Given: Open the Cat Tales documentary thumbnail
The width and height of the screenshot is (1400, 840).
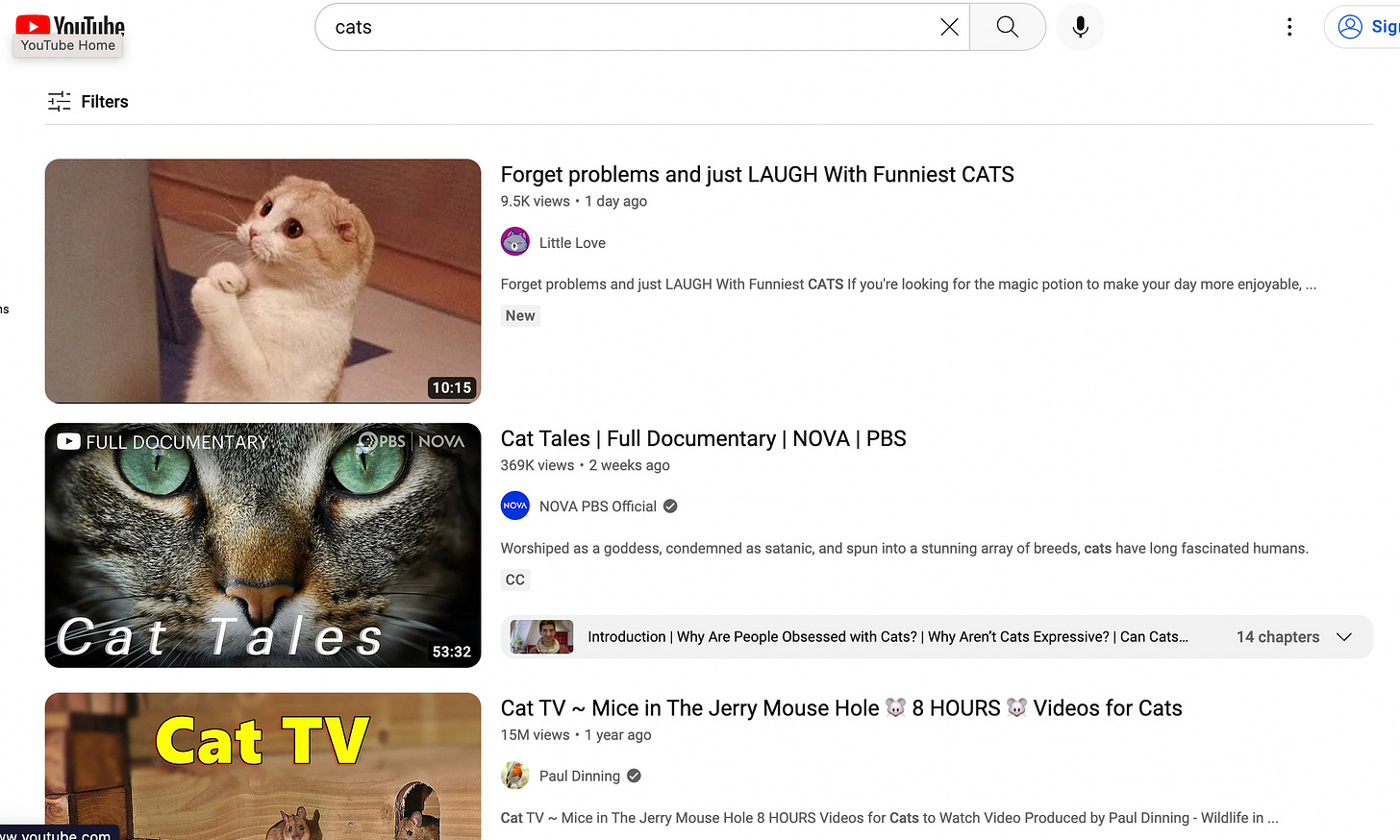Looking at the screenshot, I should click(262, 545).
